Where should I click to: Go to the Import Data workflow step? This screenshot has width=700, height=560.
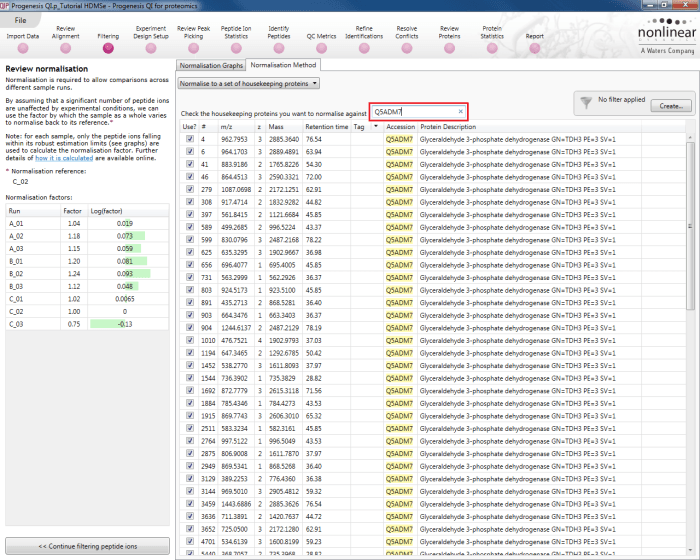[23, 48]
